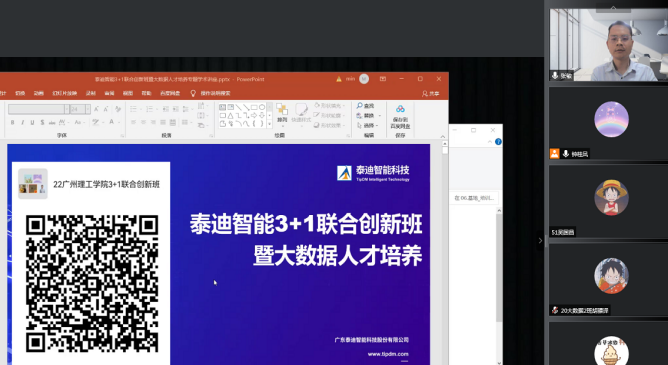Toggle bold formatting in the font group
668x365 pixels.
(x=12, y=123)
